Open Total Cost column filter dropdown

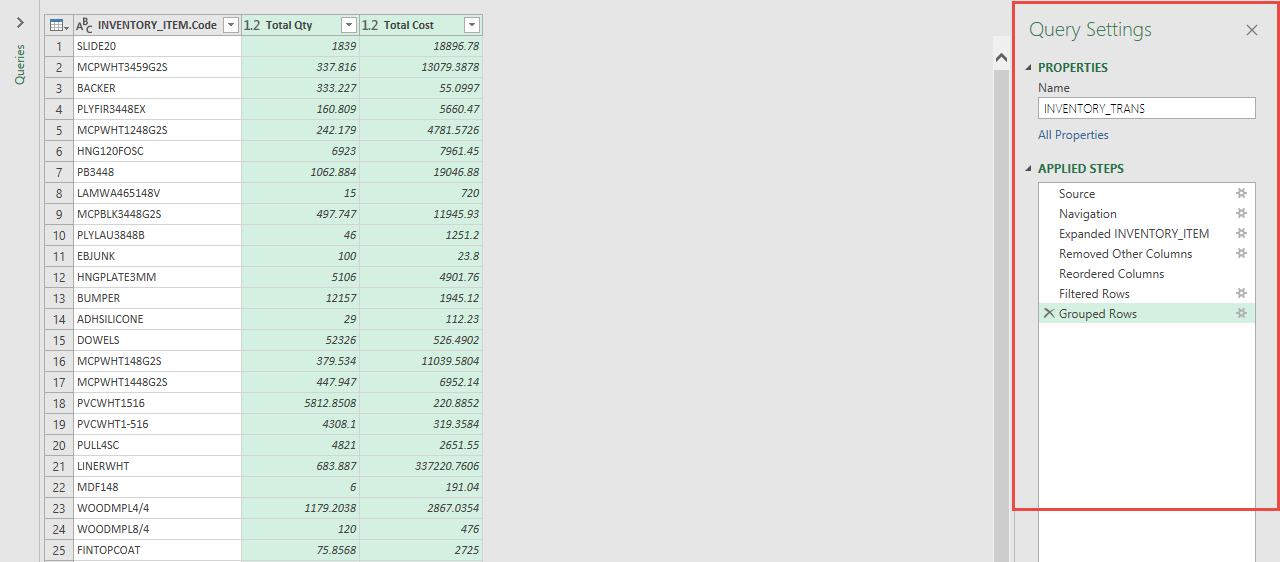pos(471,25)
